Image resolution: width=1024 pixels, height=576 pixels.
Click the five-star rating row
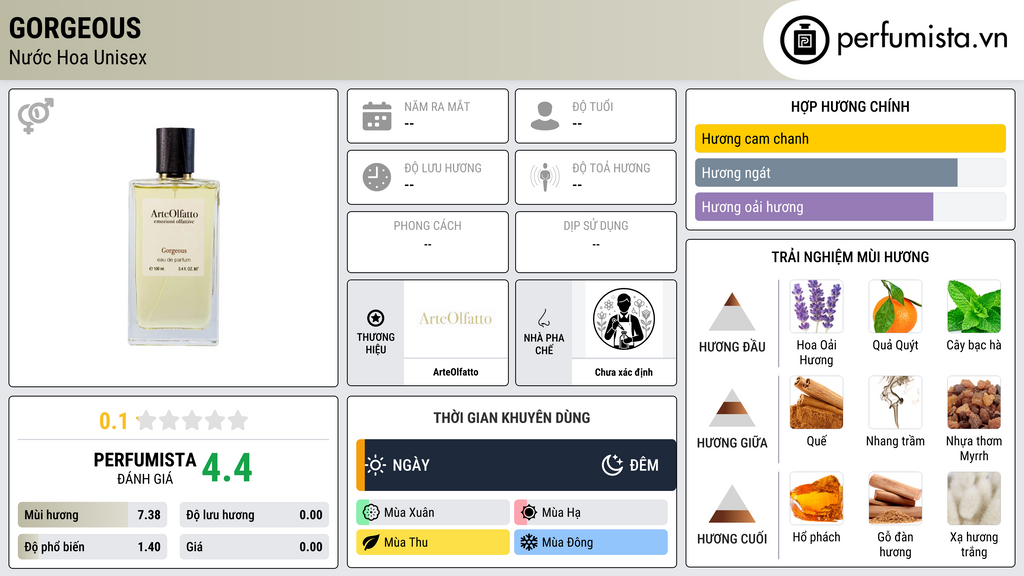point(192,421)
